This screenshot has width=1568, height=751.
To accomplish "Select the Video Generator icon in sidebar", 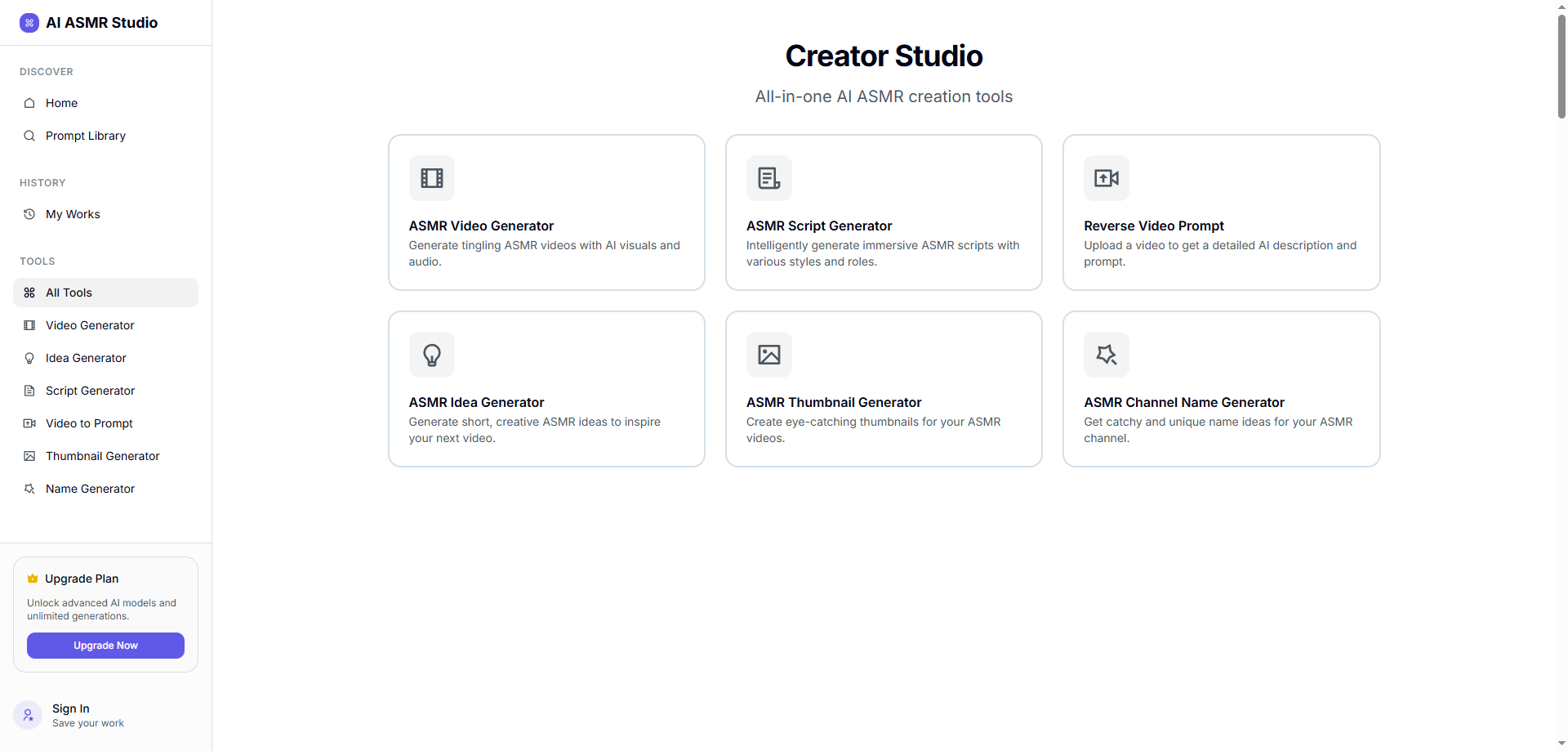I will click(x=29, y=325).
